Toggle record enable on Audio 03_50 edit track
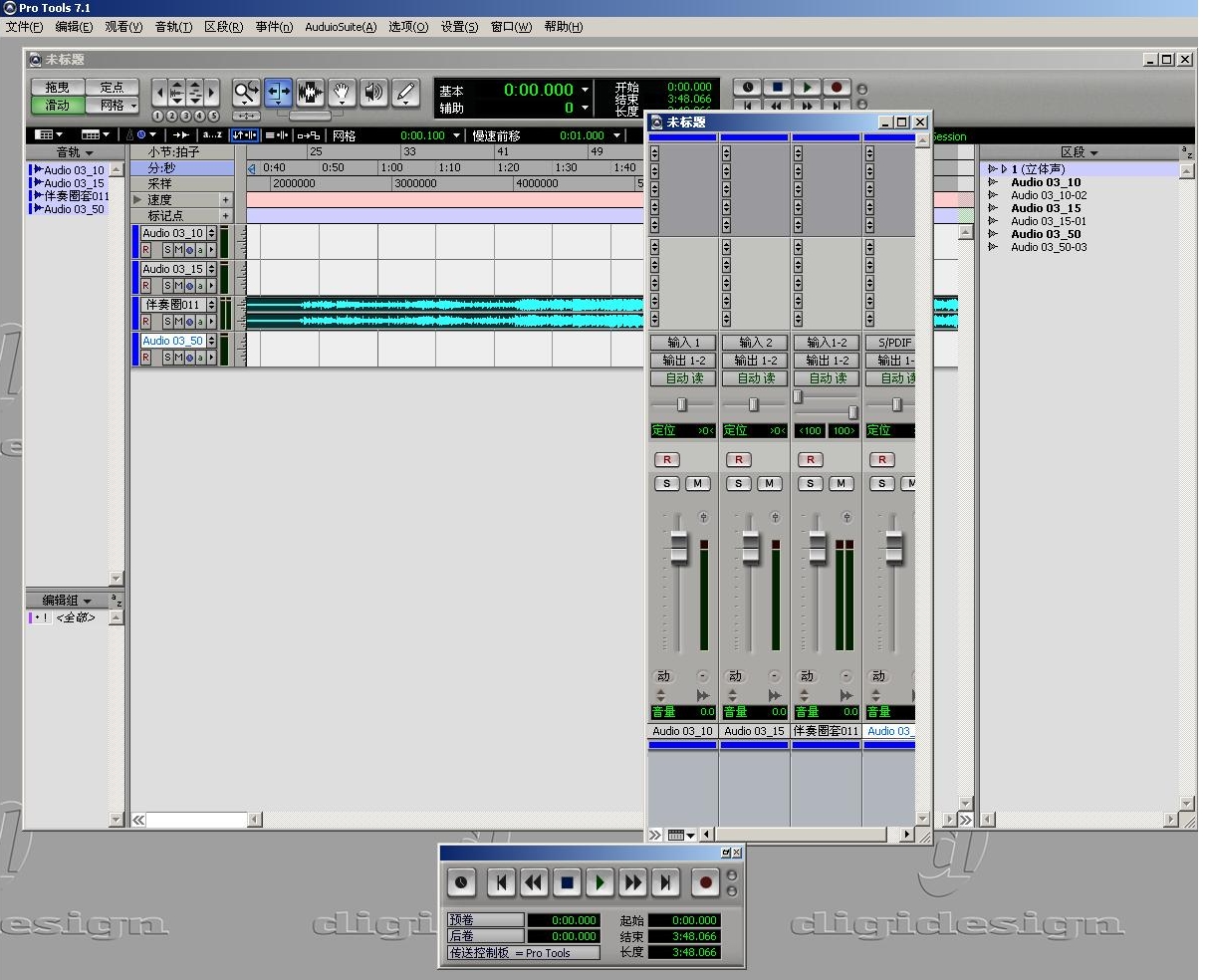This screenshot has height=980, width=1206. (146, 358)
